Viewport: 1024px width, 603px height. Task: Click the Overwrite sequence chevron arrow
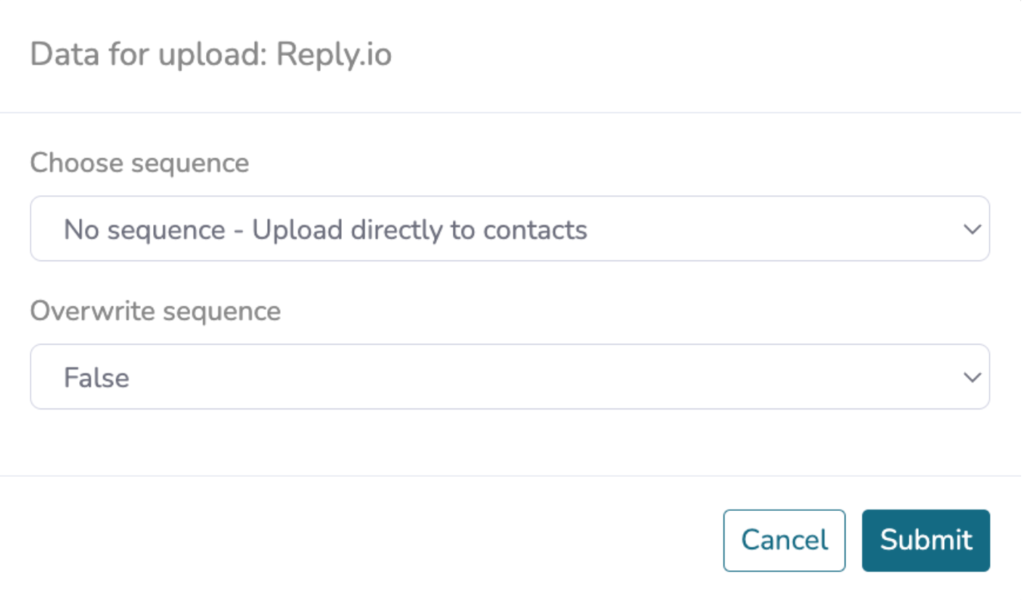pos(972,378)
